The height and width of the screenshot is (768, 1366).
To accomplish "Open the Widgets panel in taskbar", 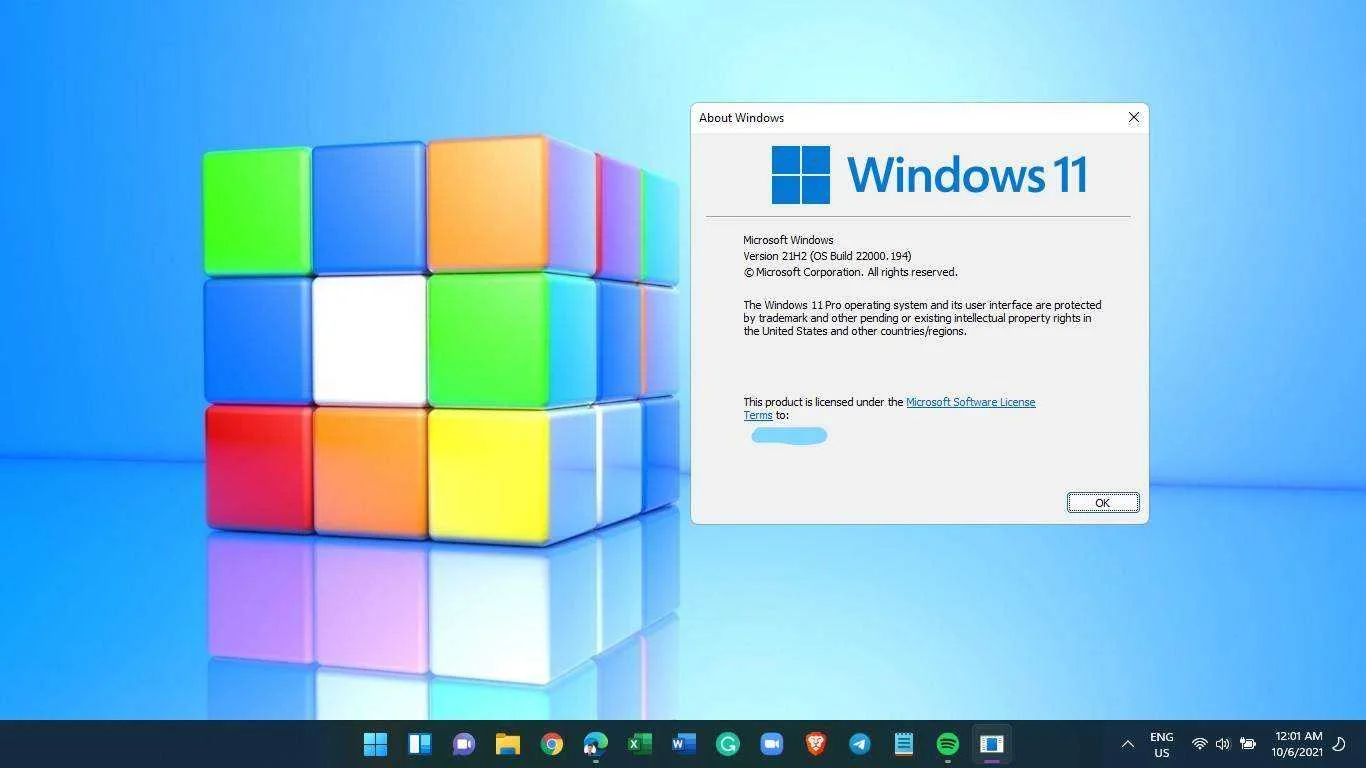I will pos(419,744).
